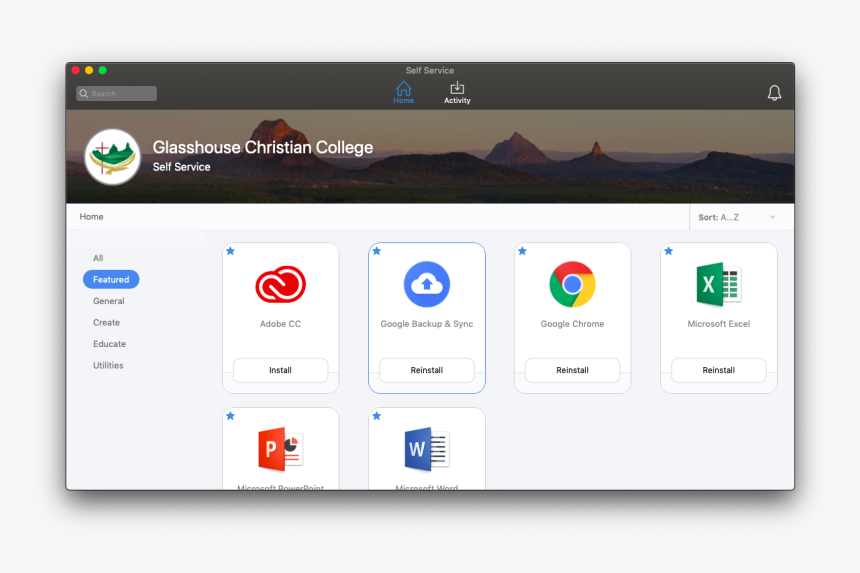
Task: Click the featured star on Microsoft Word
Action: pyautogui.click(x=376, y=416)
